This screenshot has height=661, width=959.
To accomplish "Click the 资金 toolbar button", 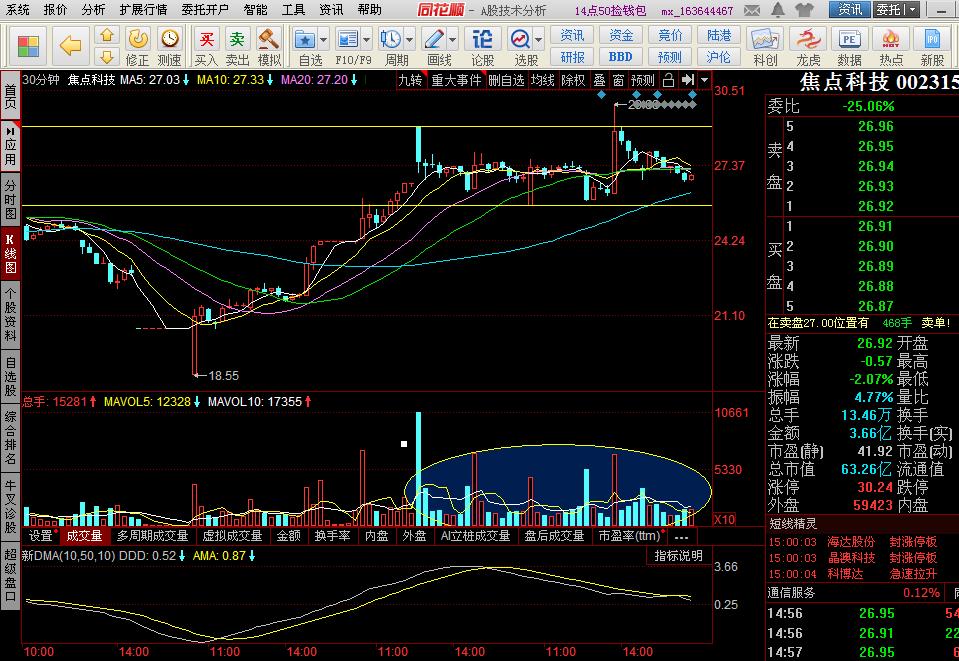I will click(x=621, y=35).
